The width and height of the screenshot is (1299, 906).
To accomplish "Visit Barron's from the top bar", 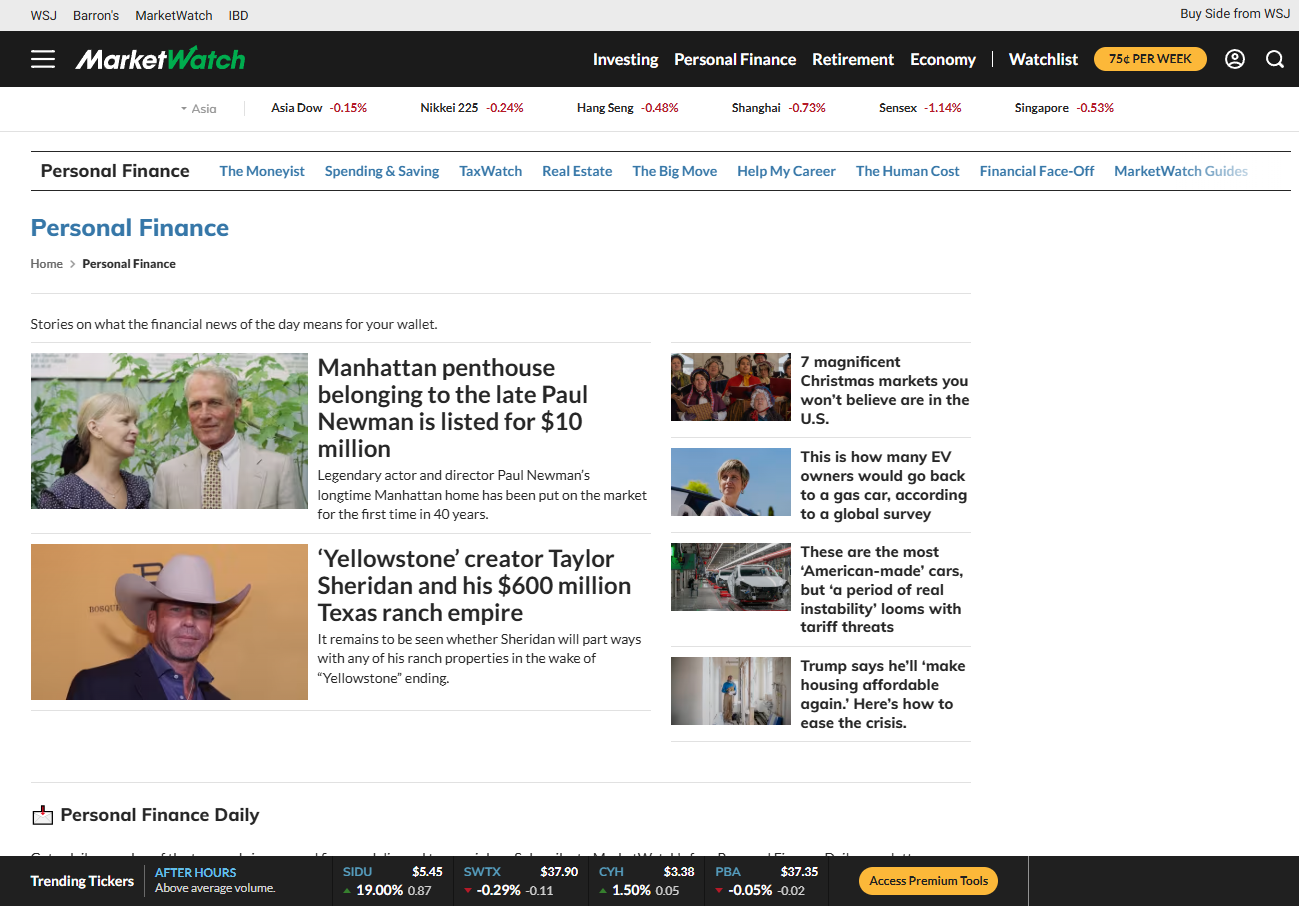I will [96, 15].
